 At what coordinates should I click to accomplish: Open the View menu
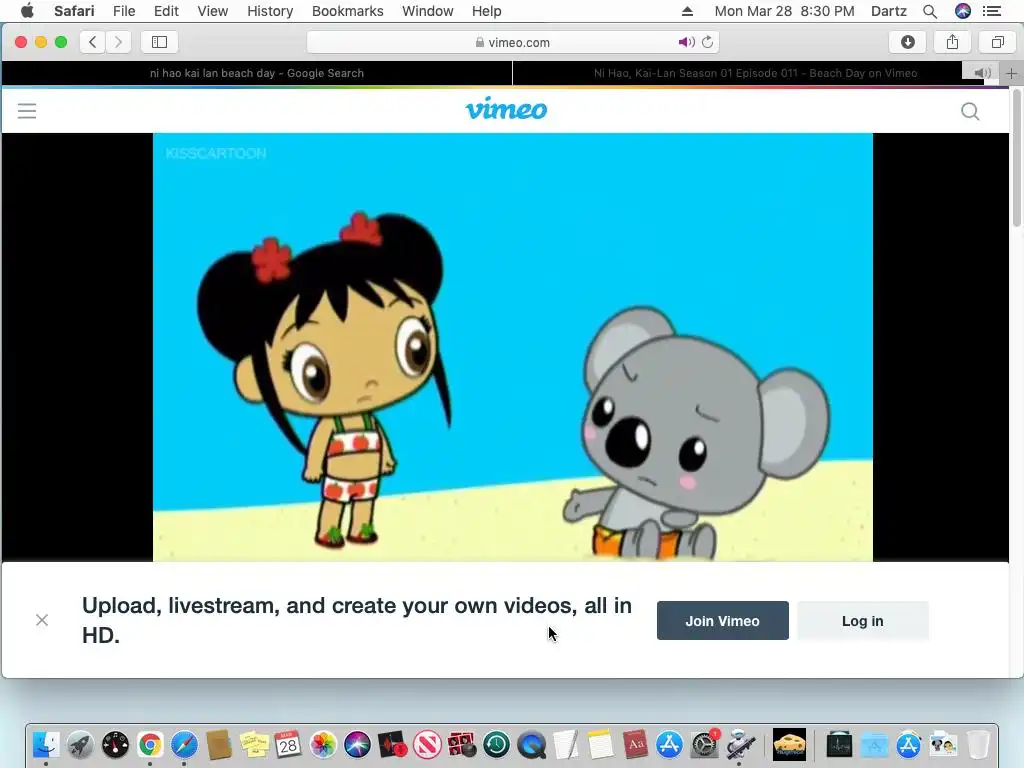pos(212,11)
